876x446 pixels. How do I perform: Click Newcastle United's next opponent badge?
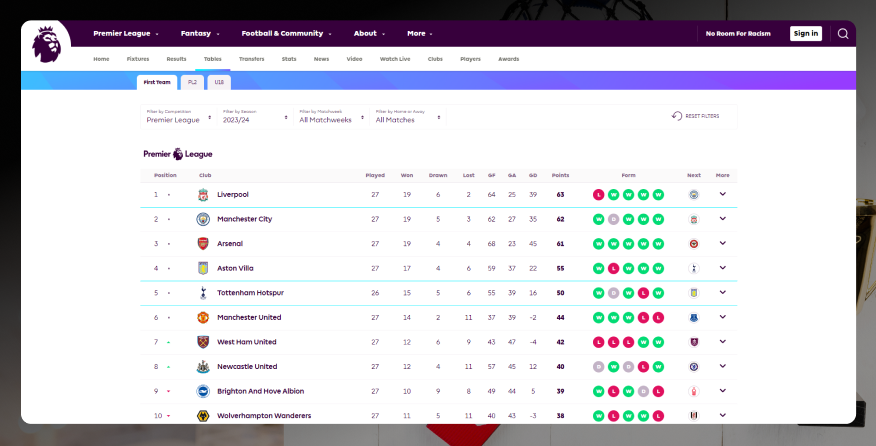click(x=694, y=367)
